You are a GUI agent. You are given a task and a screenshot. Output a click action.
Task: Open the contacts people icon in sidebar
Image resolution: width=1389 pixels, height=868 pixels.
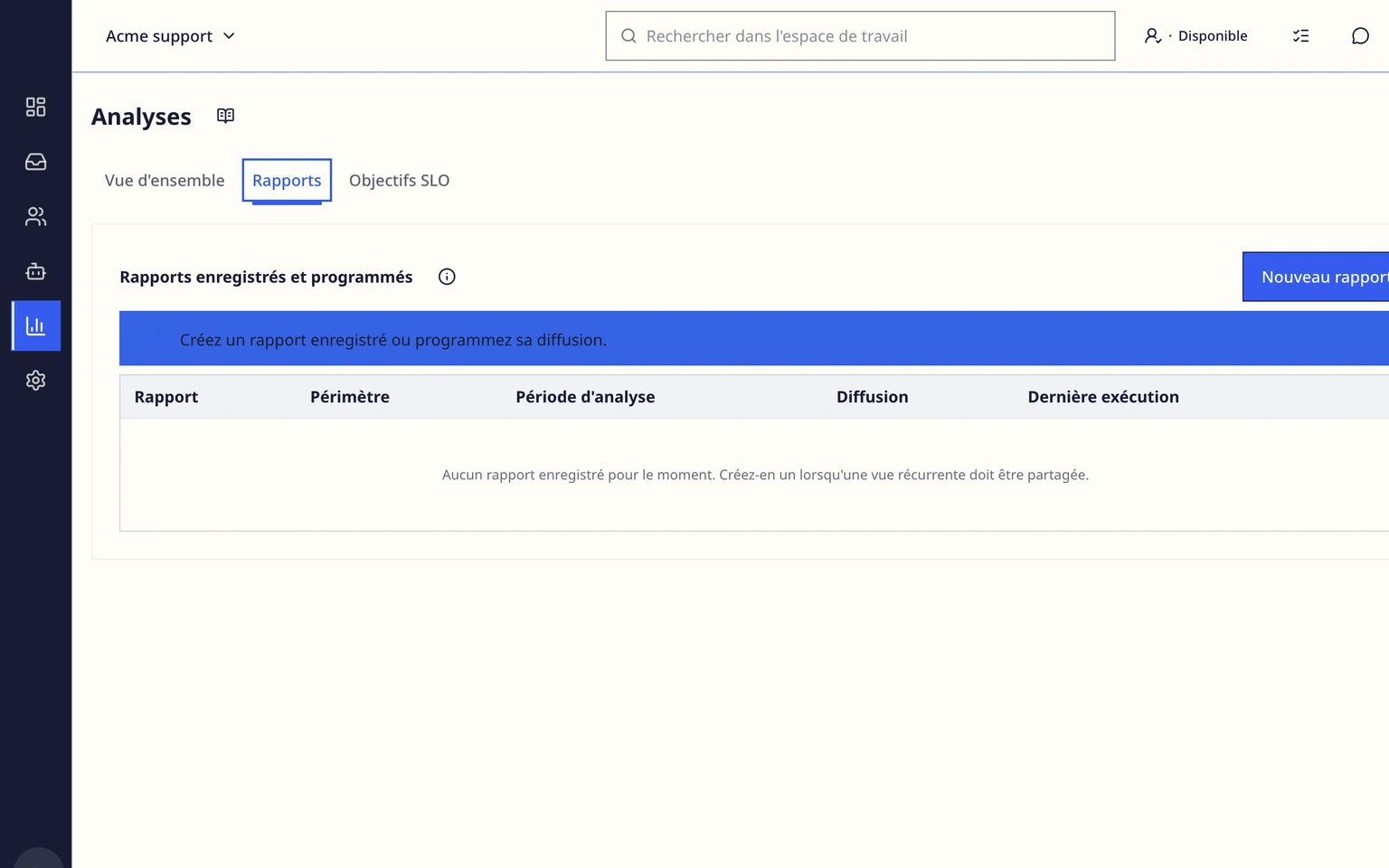[x=35, y=216]
